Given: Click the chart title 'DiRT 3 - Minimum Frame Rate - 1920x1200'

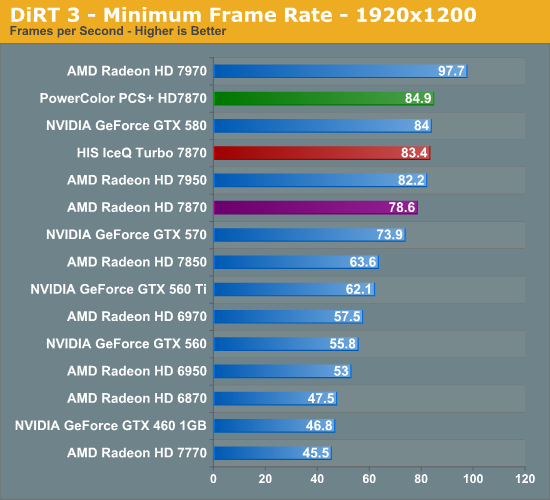Looking at the screenshot, I should pos(243,15).
